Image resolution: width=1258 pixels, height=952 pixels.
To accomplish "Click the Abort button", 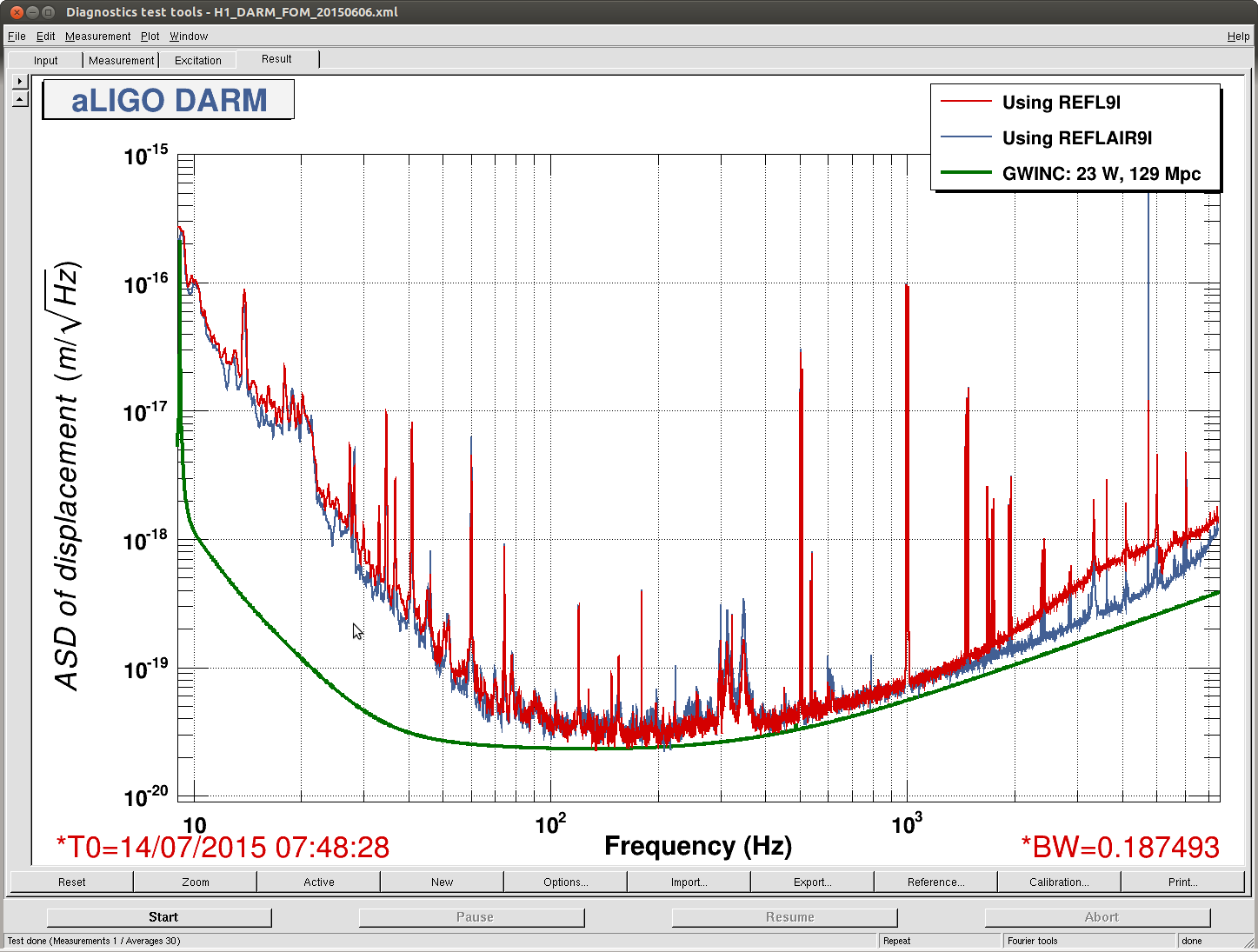I will coord(1098,917).
